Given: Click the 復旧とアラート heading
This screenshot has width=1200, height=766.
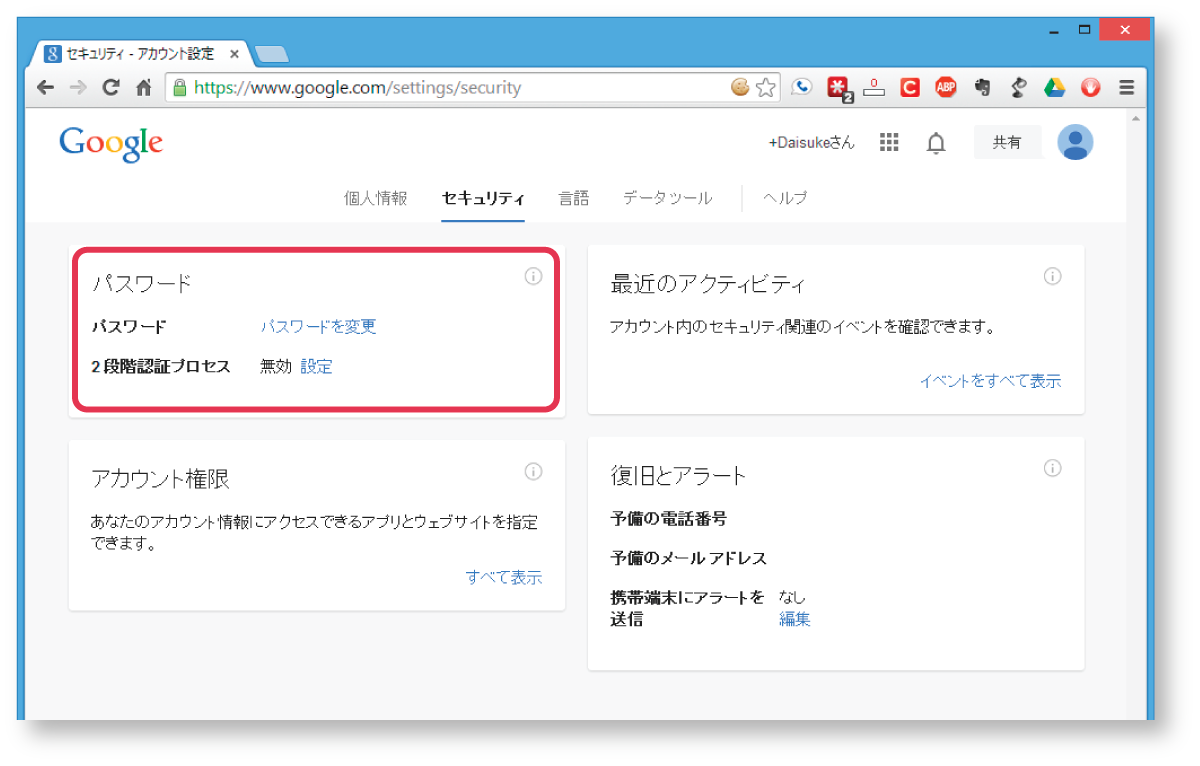Looking at the screenshot, I should tap(678, 476).
